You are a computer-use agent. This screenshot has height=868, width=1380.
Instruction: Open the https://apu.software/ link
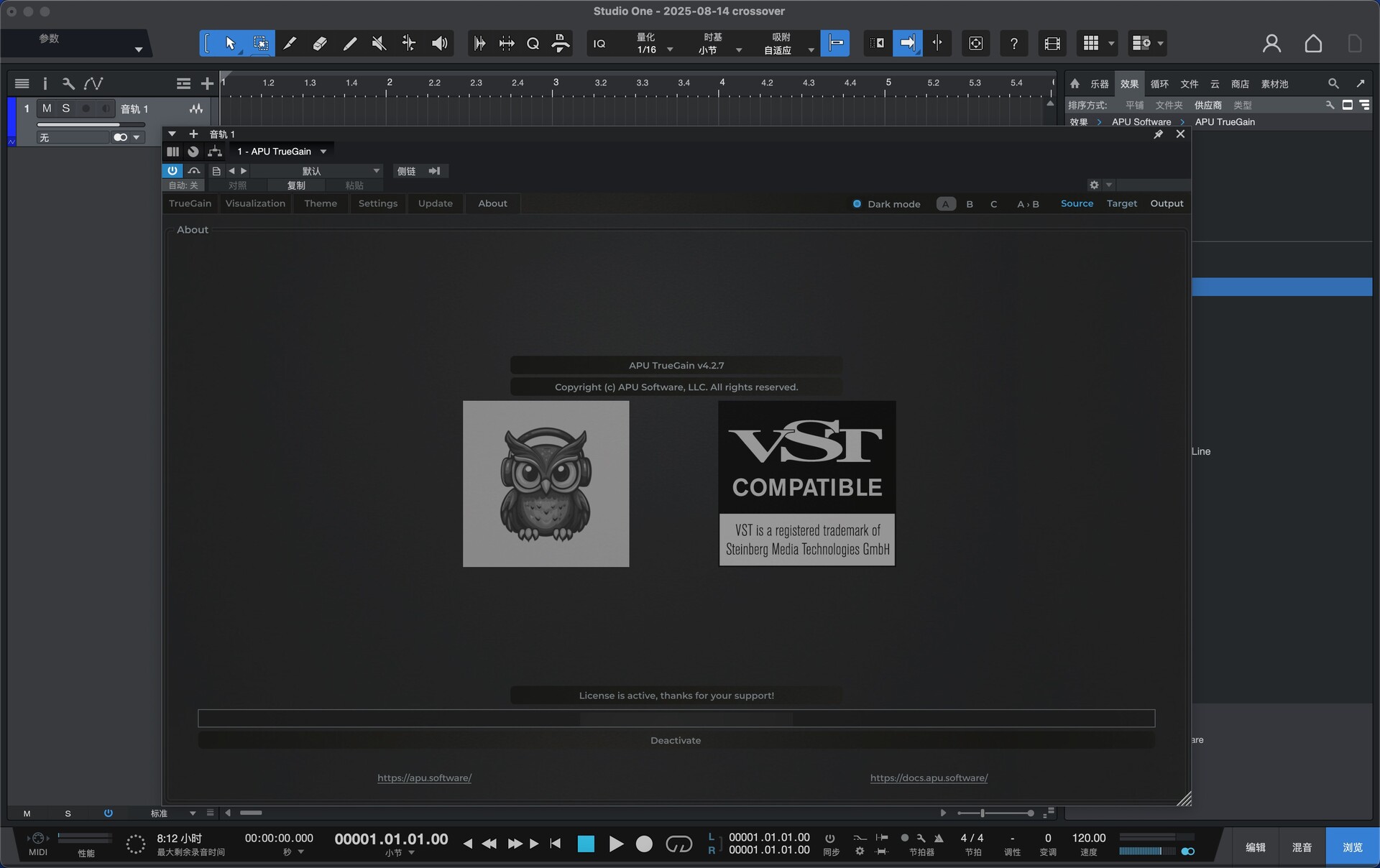click(x=424, y=778)
